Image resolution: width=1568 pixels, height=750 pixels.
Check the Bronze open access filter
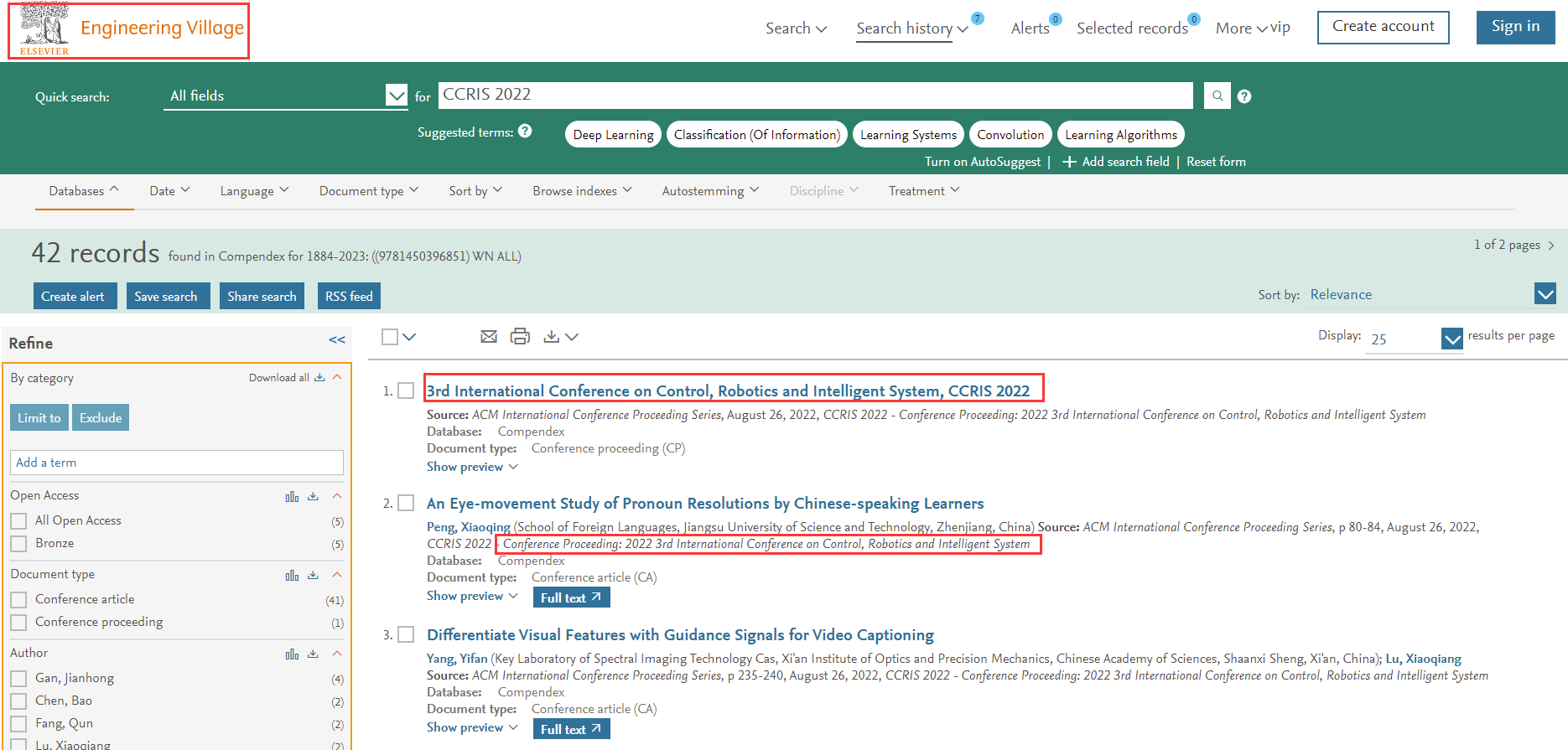coord(18,544)
